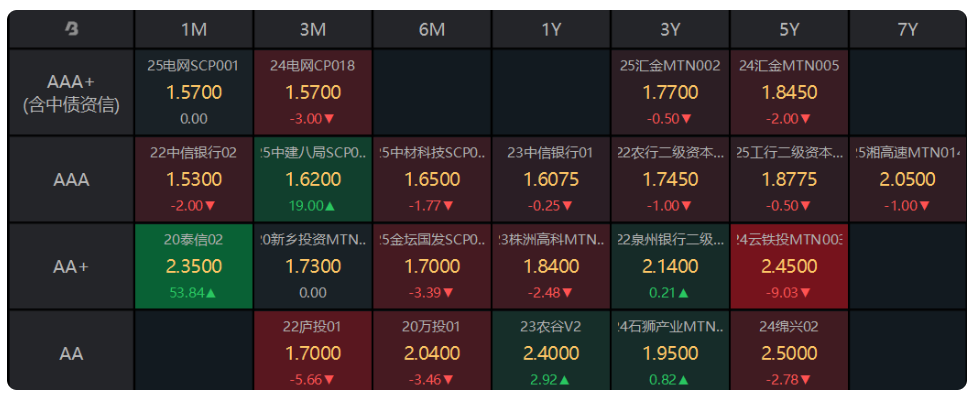Viewport: 974px width, 399px height.
Task: Open the 22中信银行02 bond cell
Action: (194, 180)
